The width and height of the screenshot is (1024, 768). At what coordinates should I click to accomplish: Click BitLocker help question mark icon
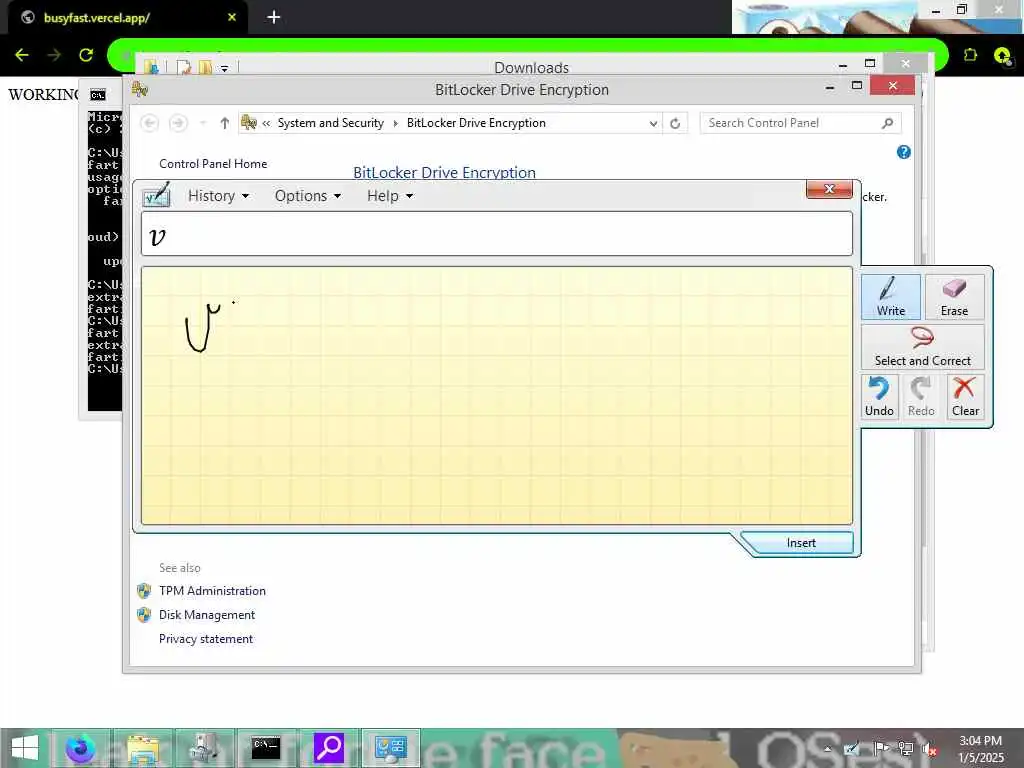tap(904, 152)
